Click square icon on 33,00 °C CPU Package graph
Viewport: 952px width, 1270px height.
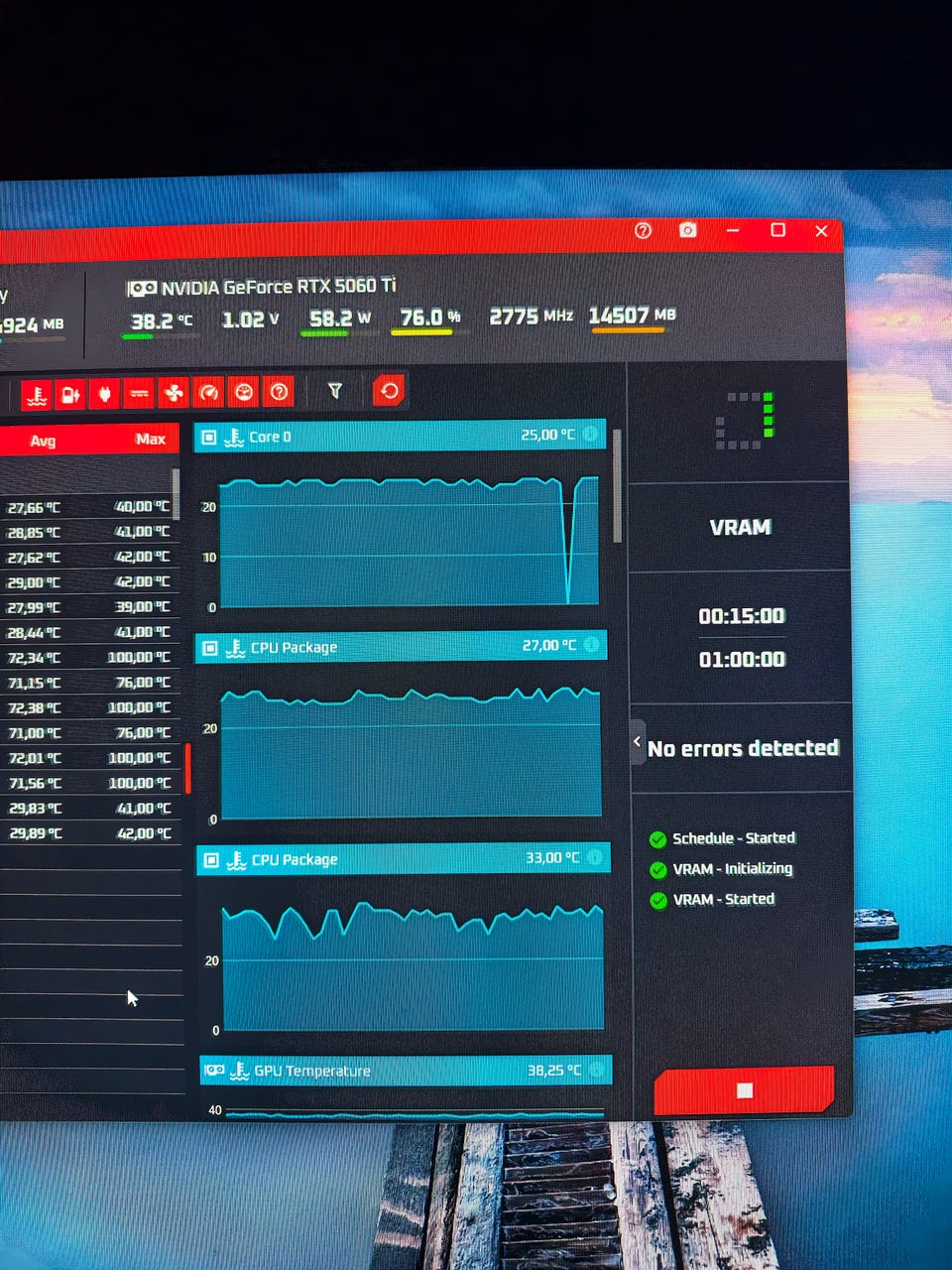click(x=211, y=860)
